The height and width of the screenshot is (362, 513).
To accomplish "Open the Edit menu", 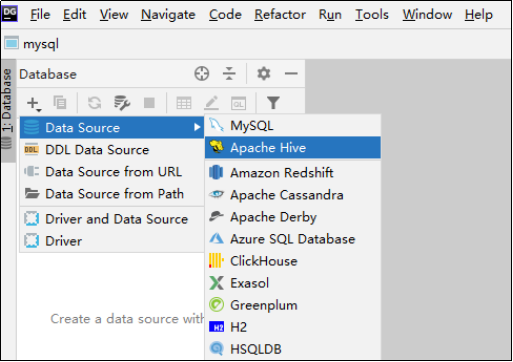I will 74,14.
